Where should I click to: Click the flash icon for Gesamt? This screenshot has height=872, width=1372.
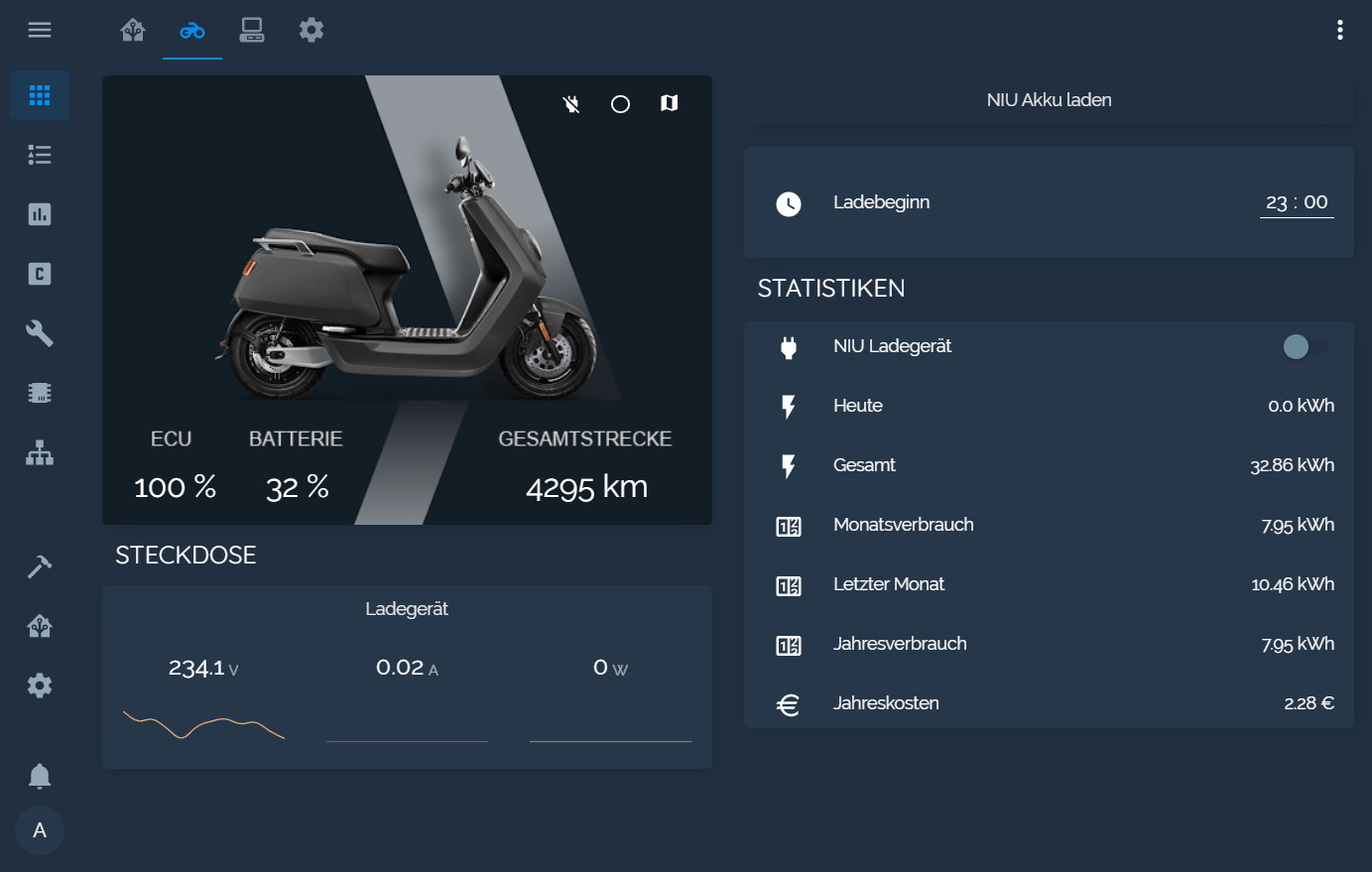(789, 465)
